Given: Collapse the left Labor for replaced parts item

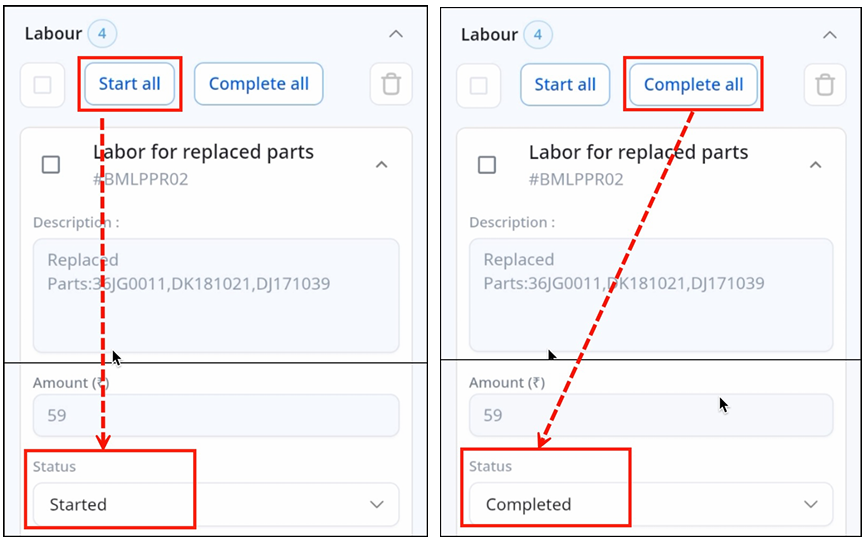Looking at the screenshot, I should 380,164.
